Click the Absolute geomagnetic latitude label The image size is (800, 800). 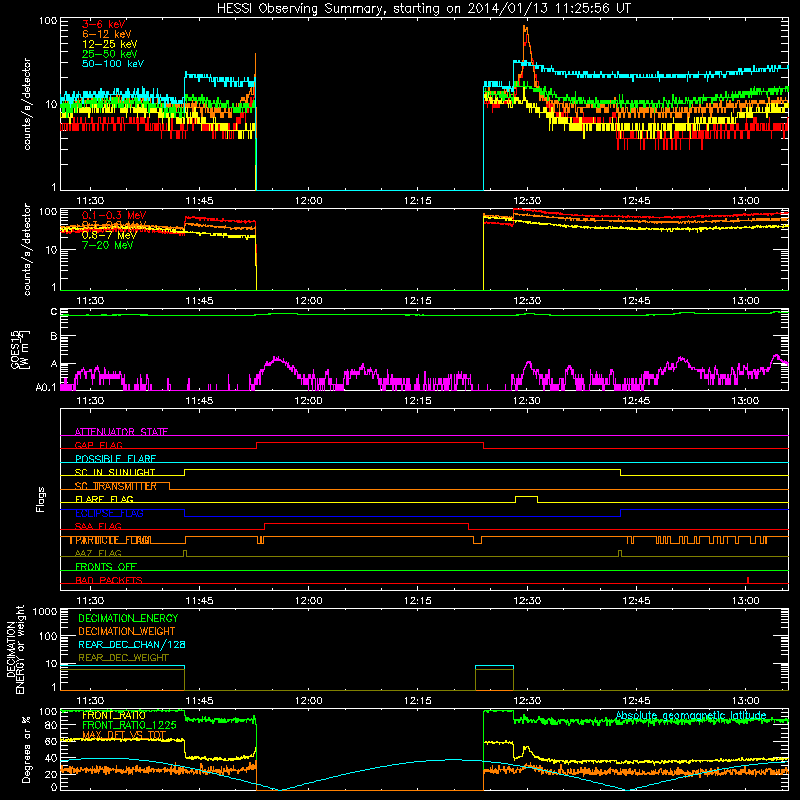pyautogui.click(x=691, y=715)
